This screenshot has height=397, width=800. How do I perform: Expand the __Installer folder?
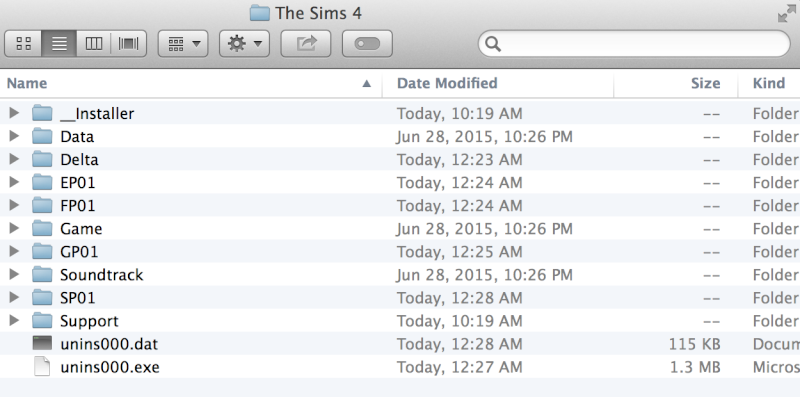[x=14, y=113]
